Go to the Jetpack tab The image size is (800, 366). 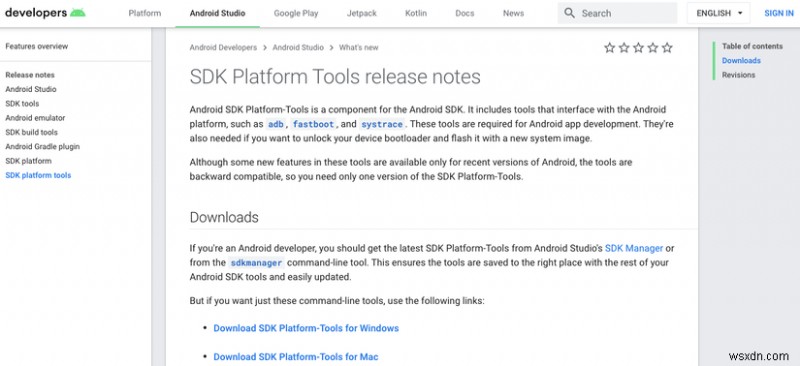click(x=362, y=13)
